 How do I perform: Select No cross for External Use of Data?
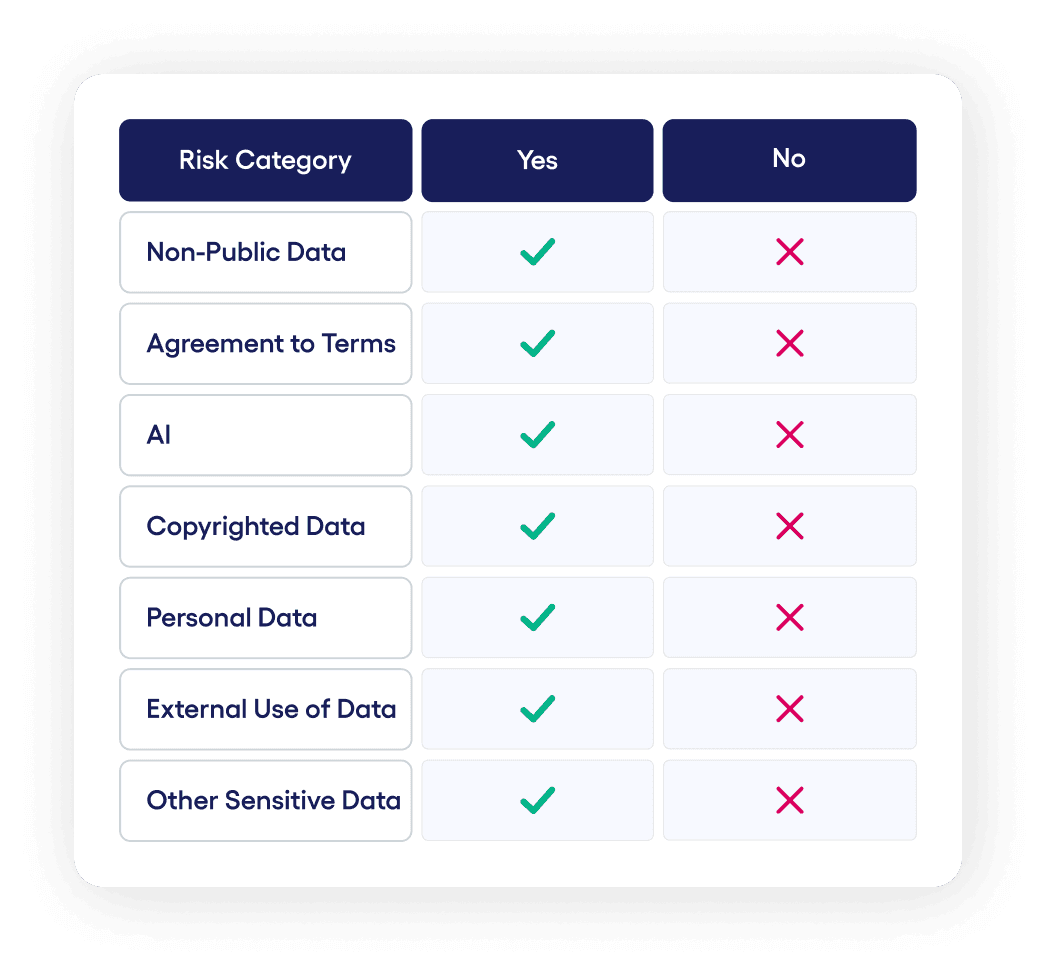tap(789, 709)
